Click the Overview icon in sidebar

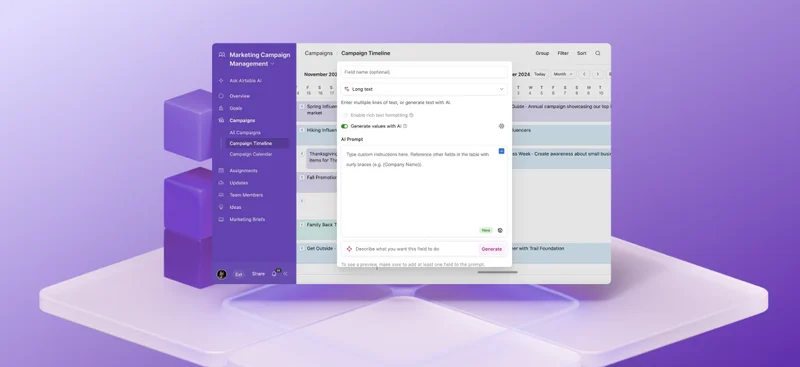coord(221,96)
